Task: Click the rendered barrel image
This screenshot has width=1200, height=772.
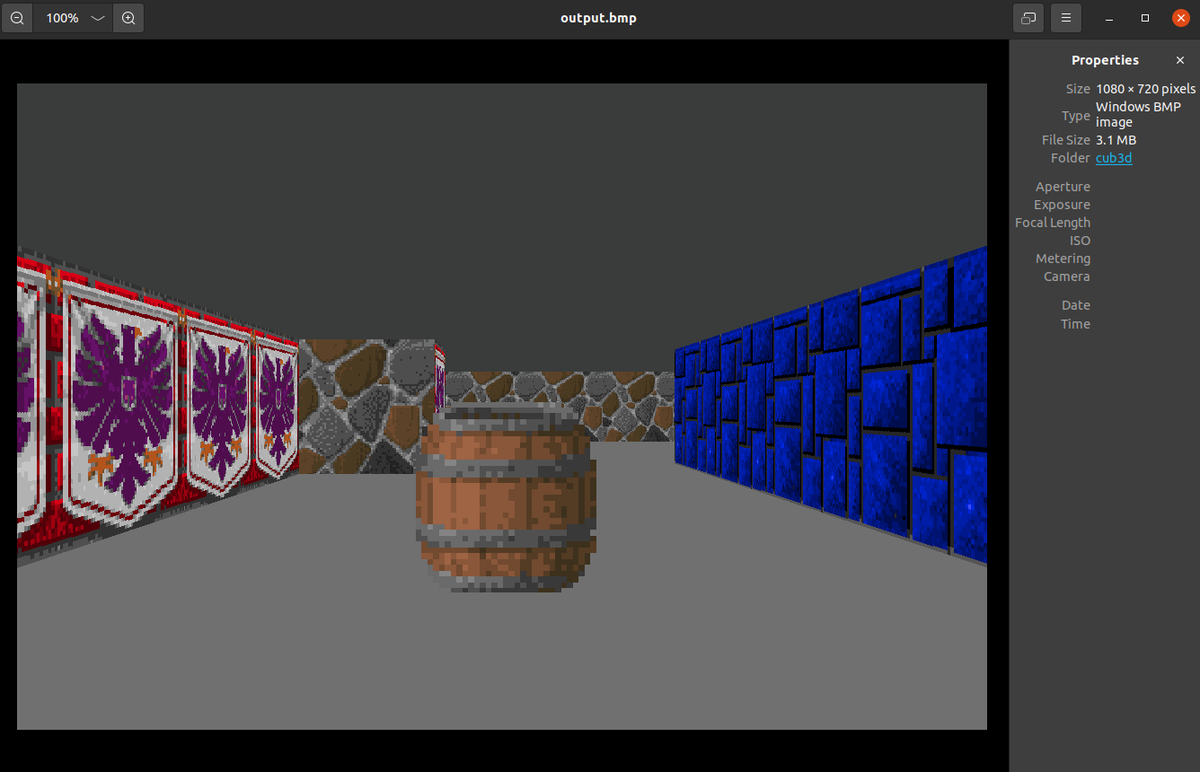Action: pyautogui.click(x=505, y=497)
